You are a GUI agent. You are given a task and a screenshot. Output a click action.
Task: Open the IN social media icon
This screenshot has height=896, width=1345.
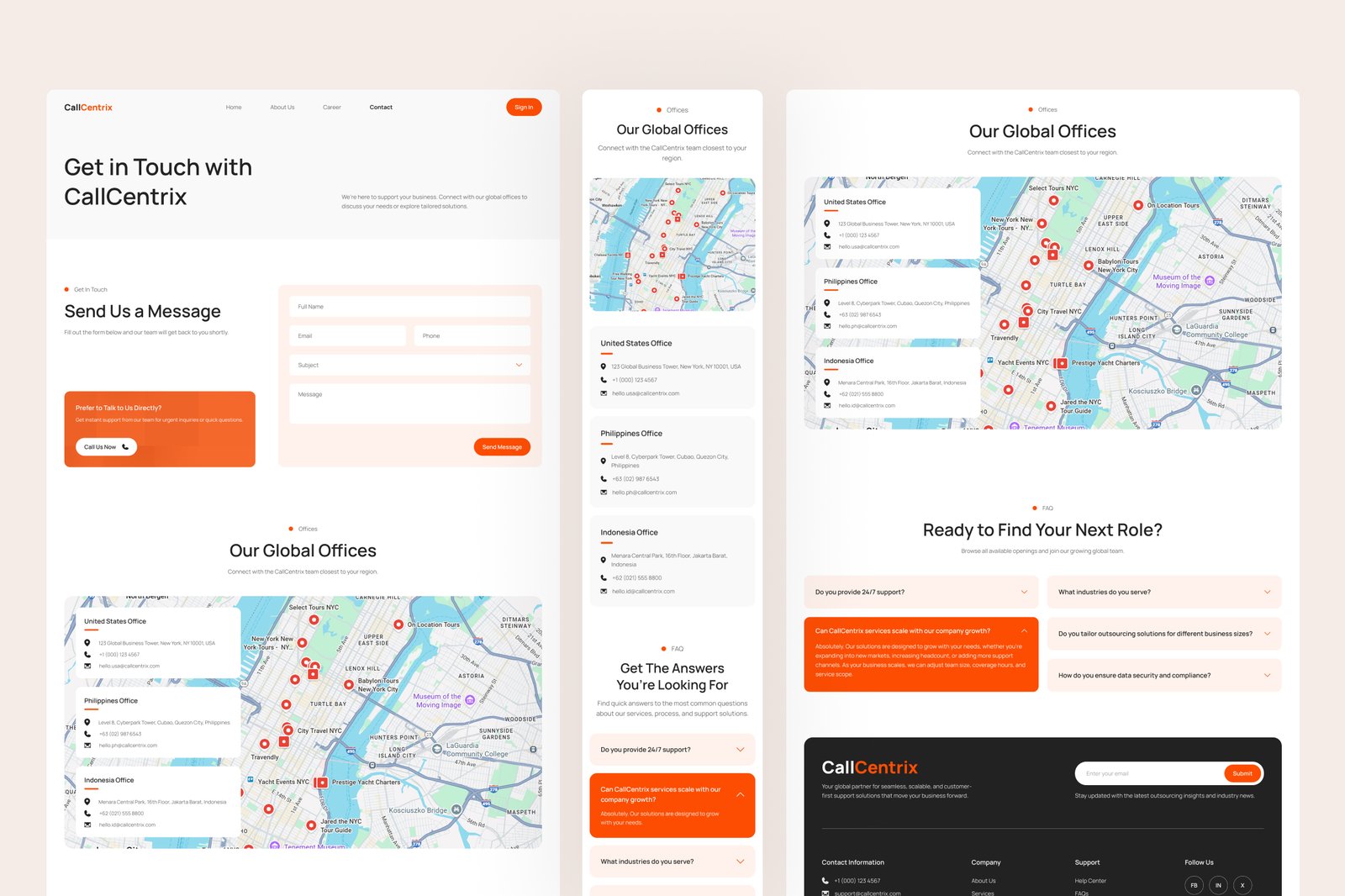tap(1218, 884)
